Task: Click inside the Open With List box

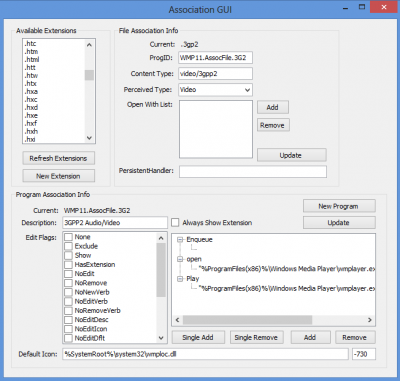Action: coord(216,129)
